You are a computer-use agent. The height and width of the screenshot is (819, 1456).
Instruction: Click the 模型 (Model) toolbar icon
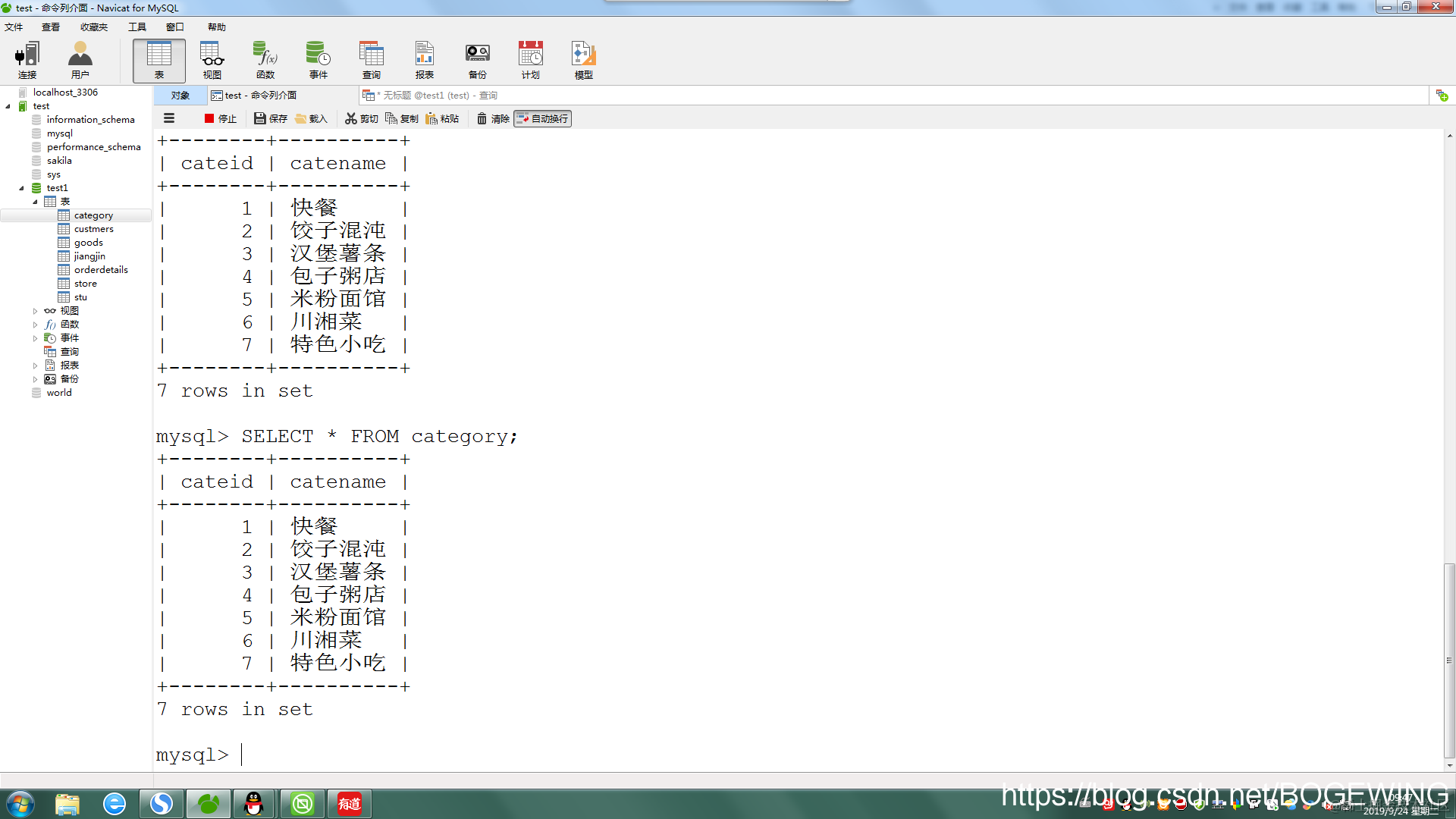(x=583, y=60)
